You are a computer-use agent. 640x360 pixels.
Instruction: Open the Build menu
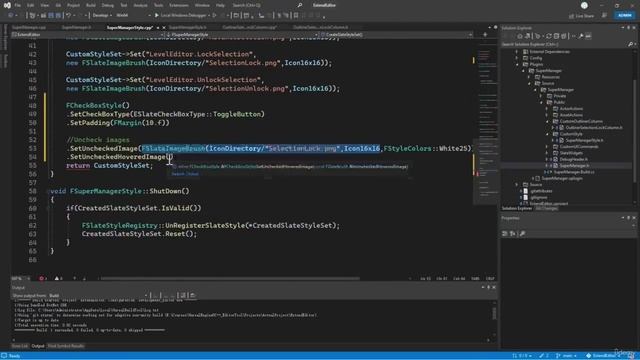91,5
